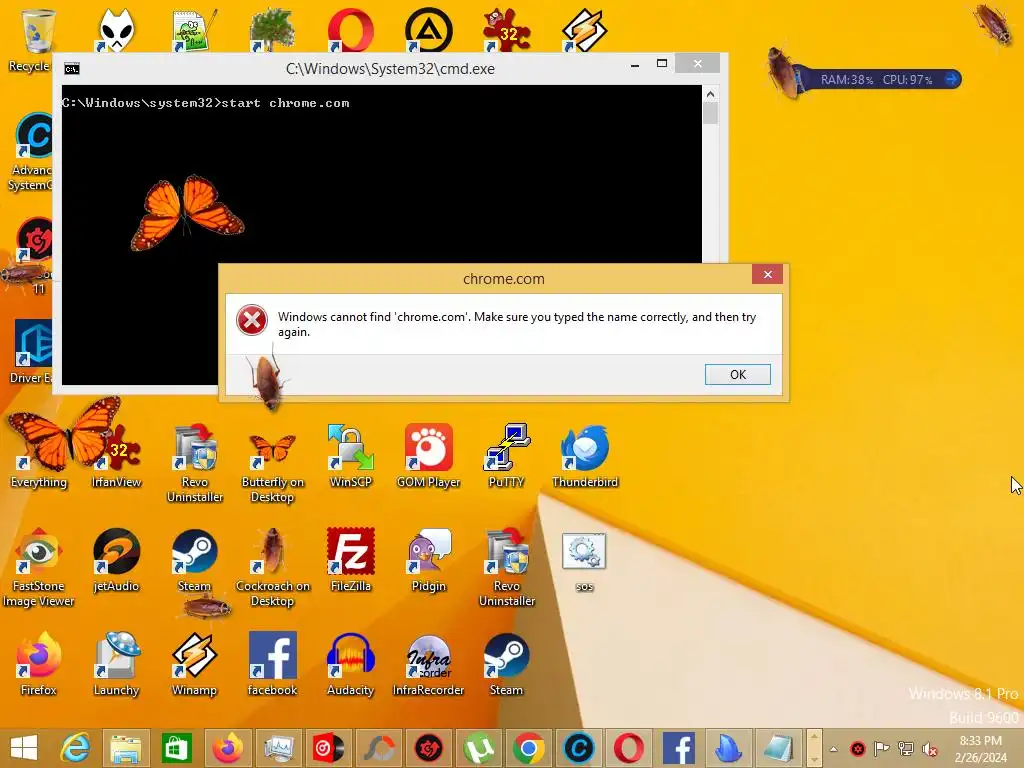
Task: Open the Recycle Bin on desktop
Action: click(x=37, y=39)
